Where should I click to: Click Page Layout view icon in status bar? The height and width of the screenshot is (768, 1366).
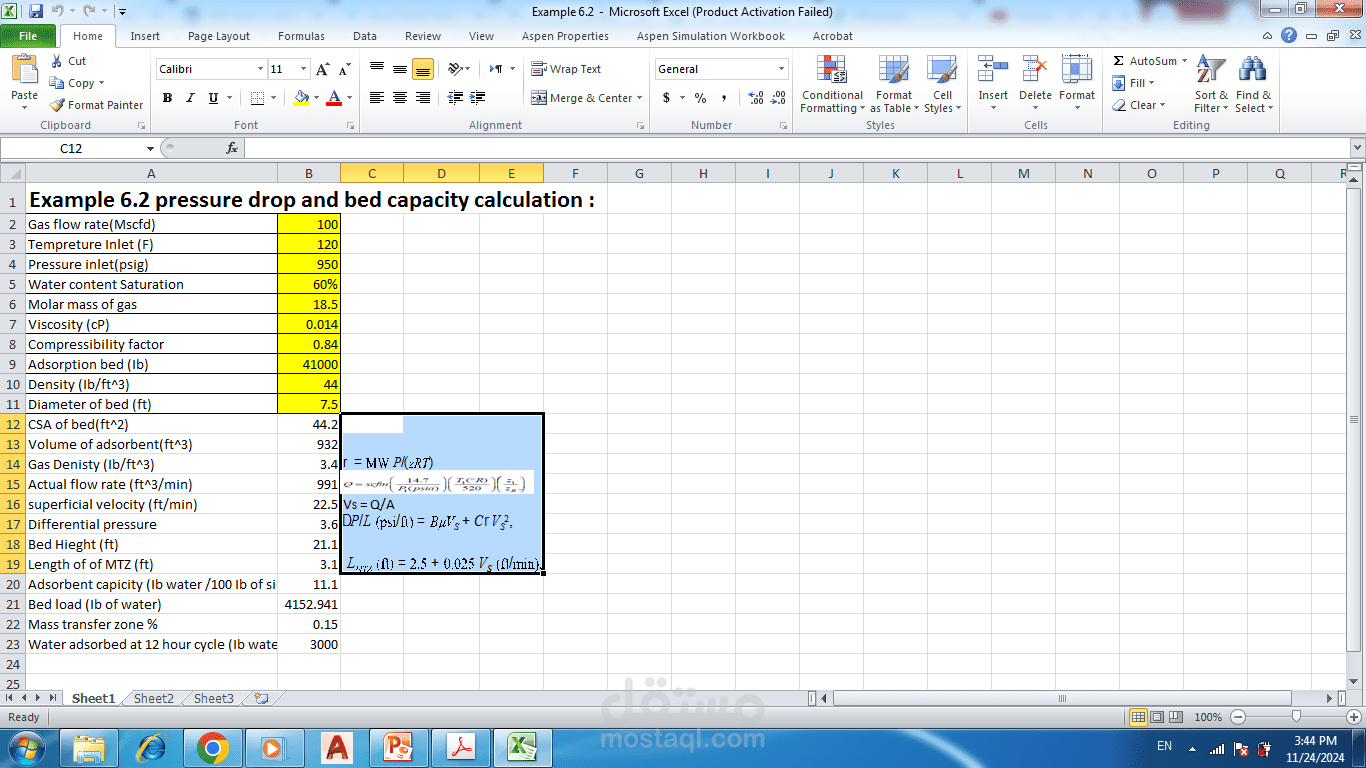click(x=1157, y=717)
